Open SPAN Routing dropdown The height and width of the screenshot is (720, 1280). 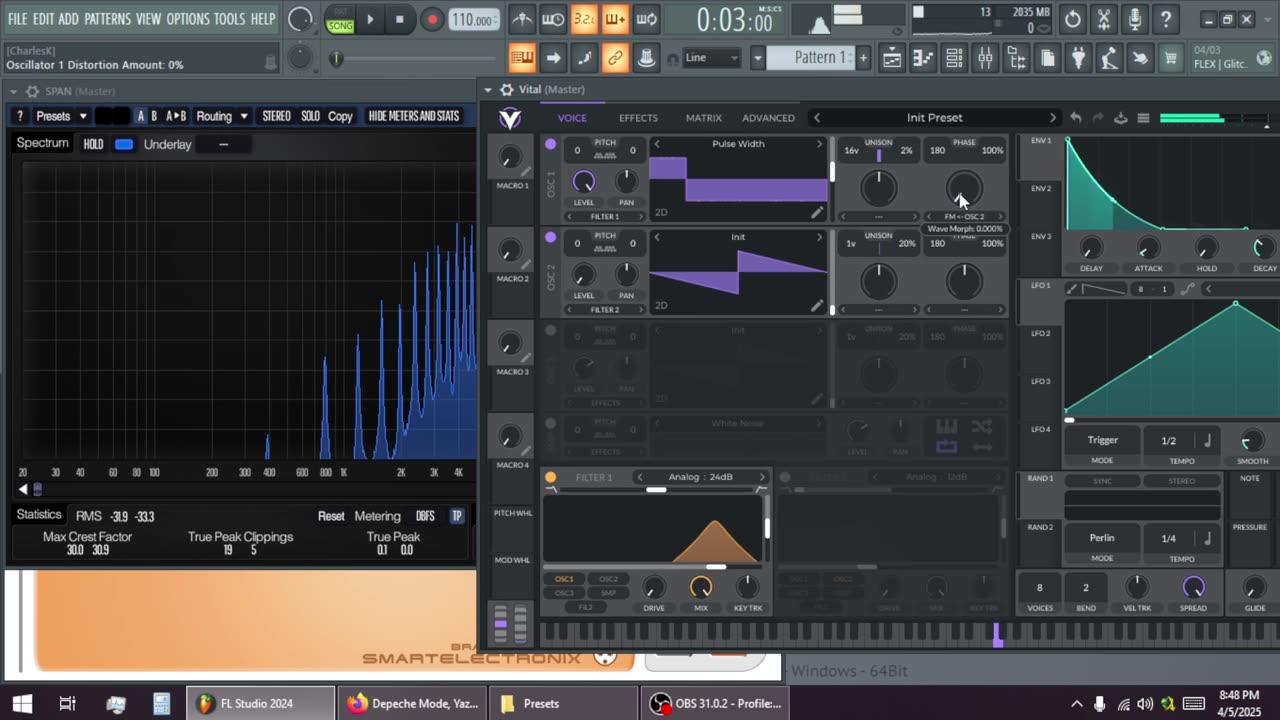pyautogui.click(x=221, y=116)
